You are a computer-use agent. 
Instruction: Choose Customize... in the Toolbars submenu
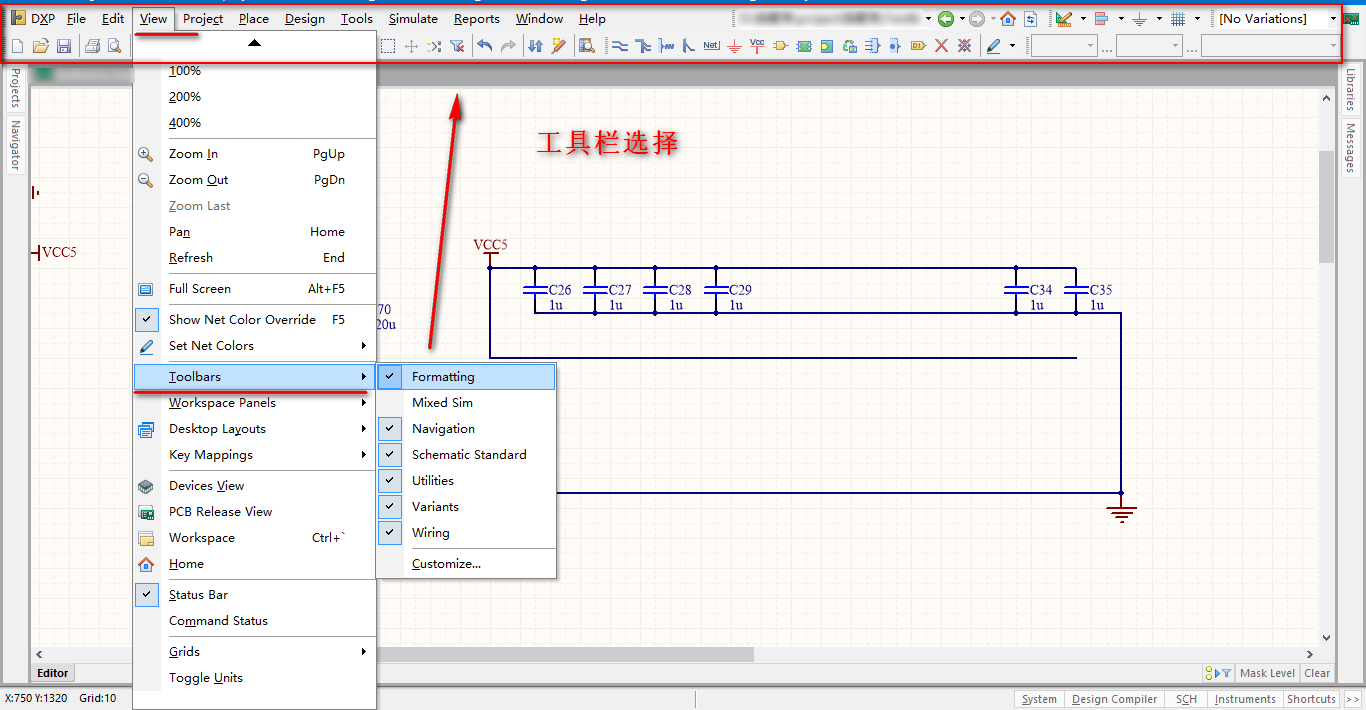[x=446, y=564]
